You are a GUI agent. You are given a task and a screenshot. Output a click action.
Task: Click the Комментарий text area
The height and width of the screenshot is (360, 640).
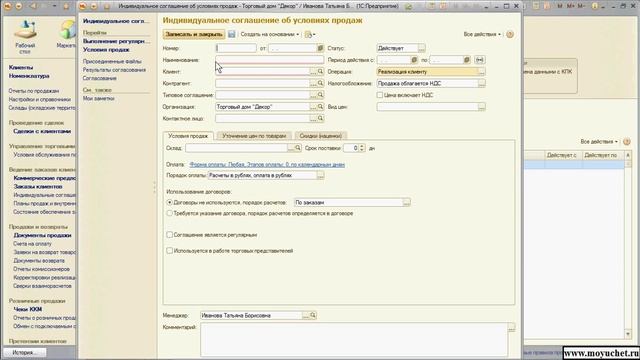point(354,340)
